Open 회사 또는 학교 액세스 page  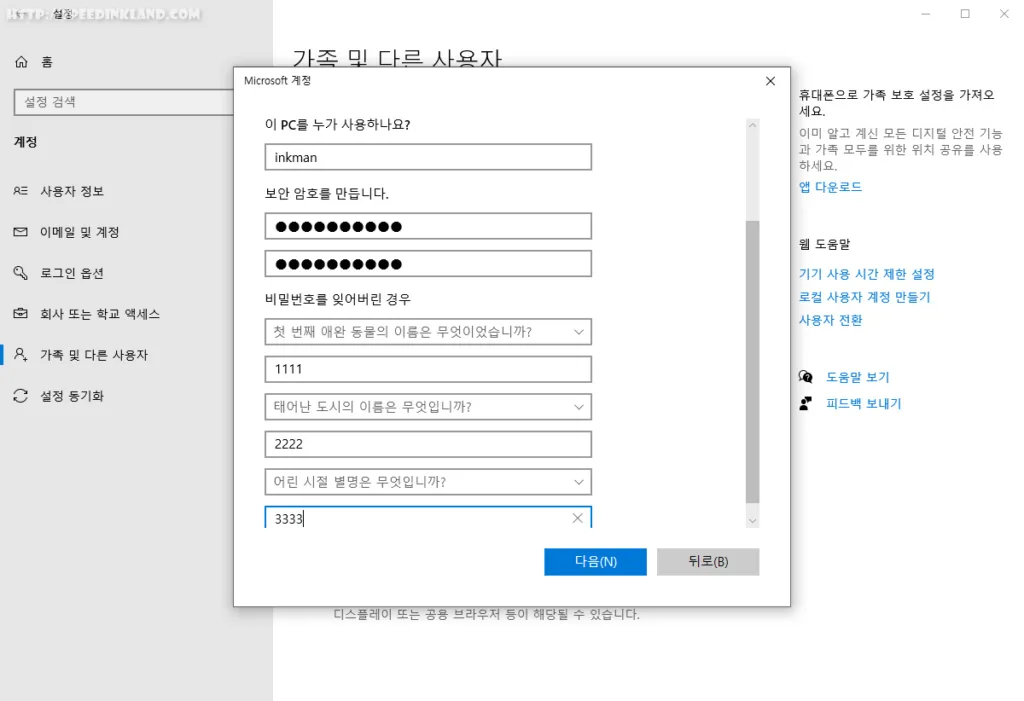click(x=100, y=314)
